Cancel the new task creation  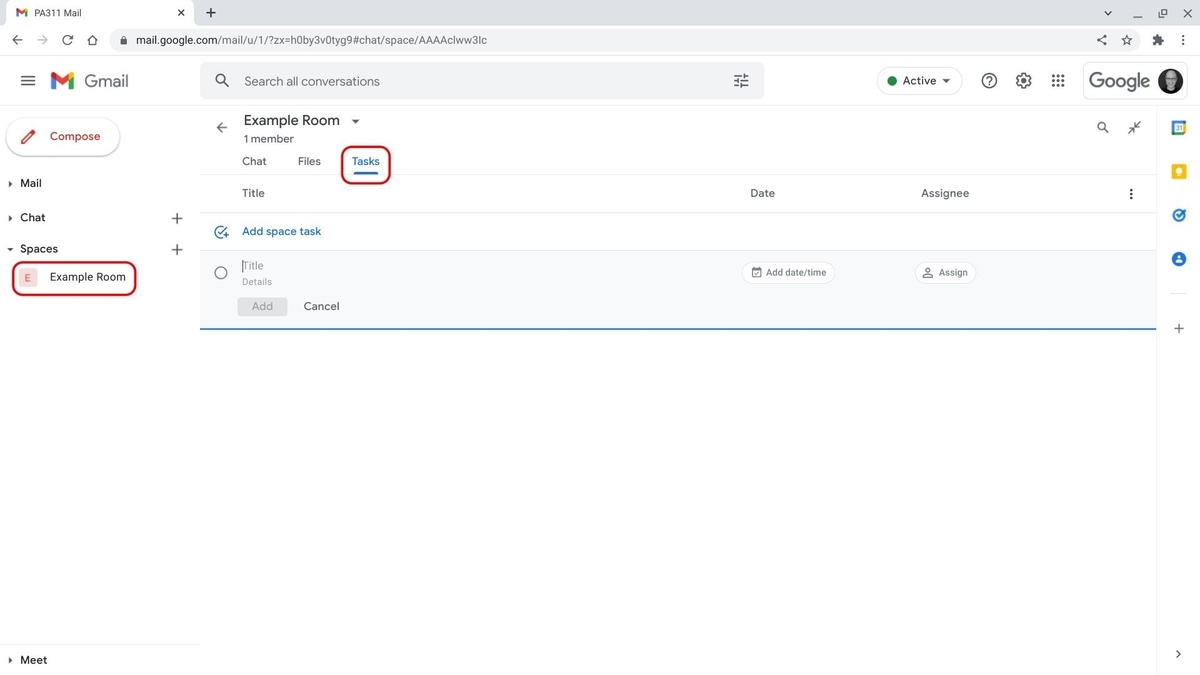pos(320,306)
